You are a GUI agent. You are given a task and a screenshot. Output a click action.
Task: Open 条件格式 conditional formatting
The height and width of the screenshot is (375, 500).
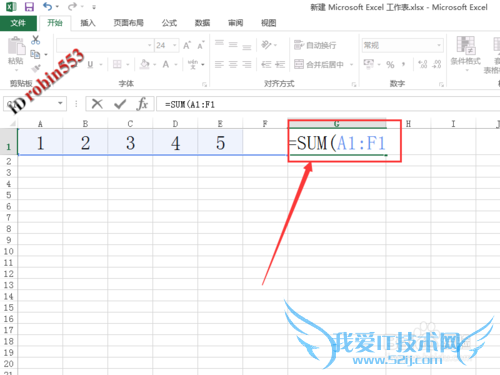coord(466,53)
